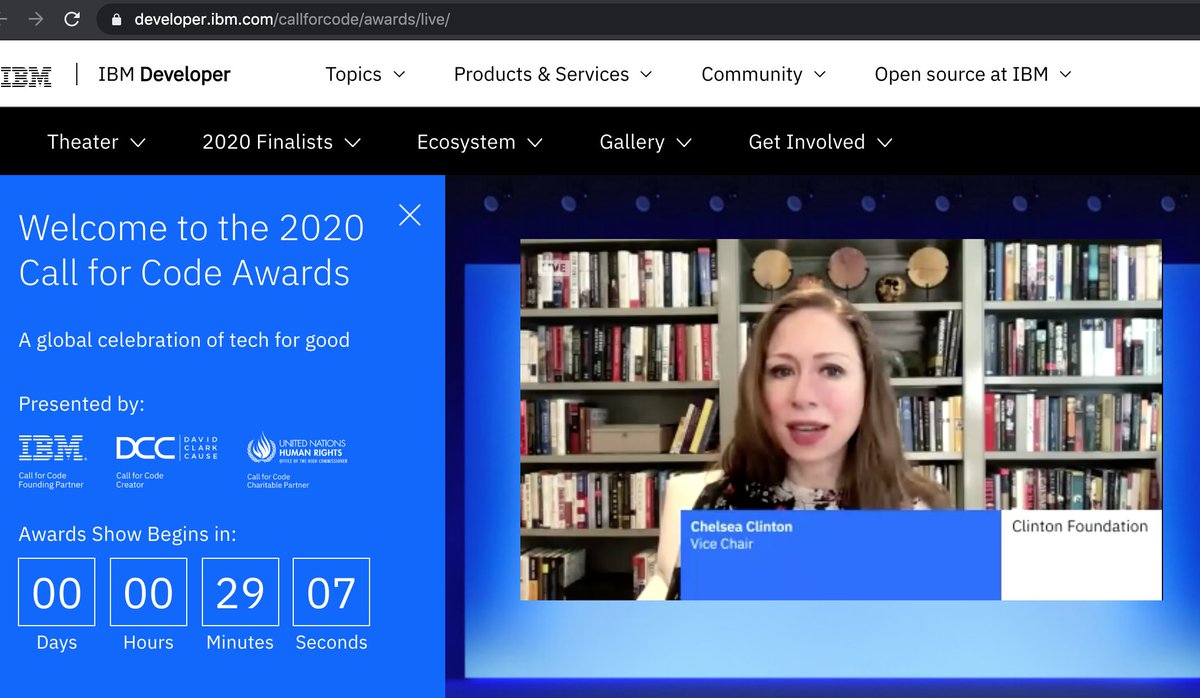Click the Hours countdown box
The height and width of the screenshot is (698, 1200).
148,593
